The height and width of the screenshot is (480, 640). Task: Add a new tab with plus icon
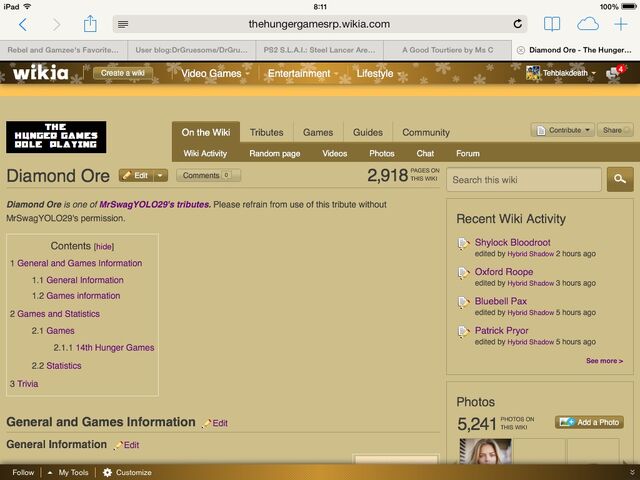click(x=621, y=24)
